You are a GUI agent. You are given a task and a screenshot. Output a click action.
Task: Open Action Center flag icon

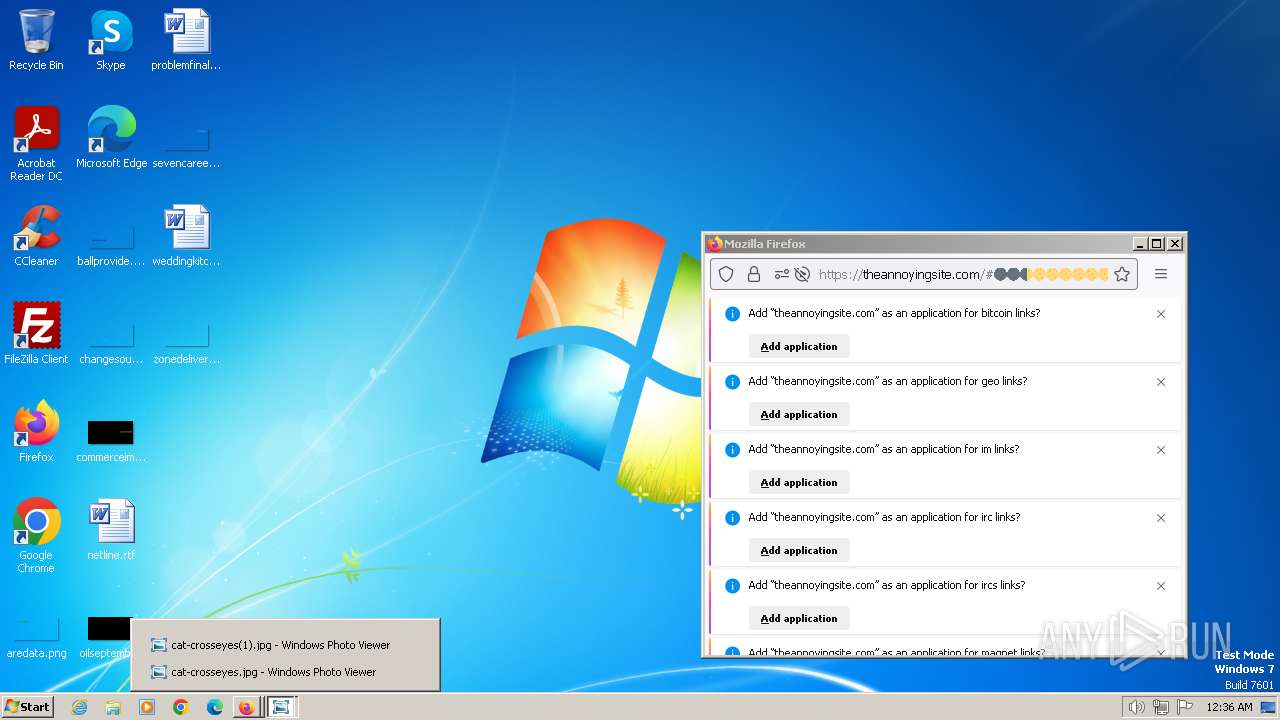(x=1186, y=707)
